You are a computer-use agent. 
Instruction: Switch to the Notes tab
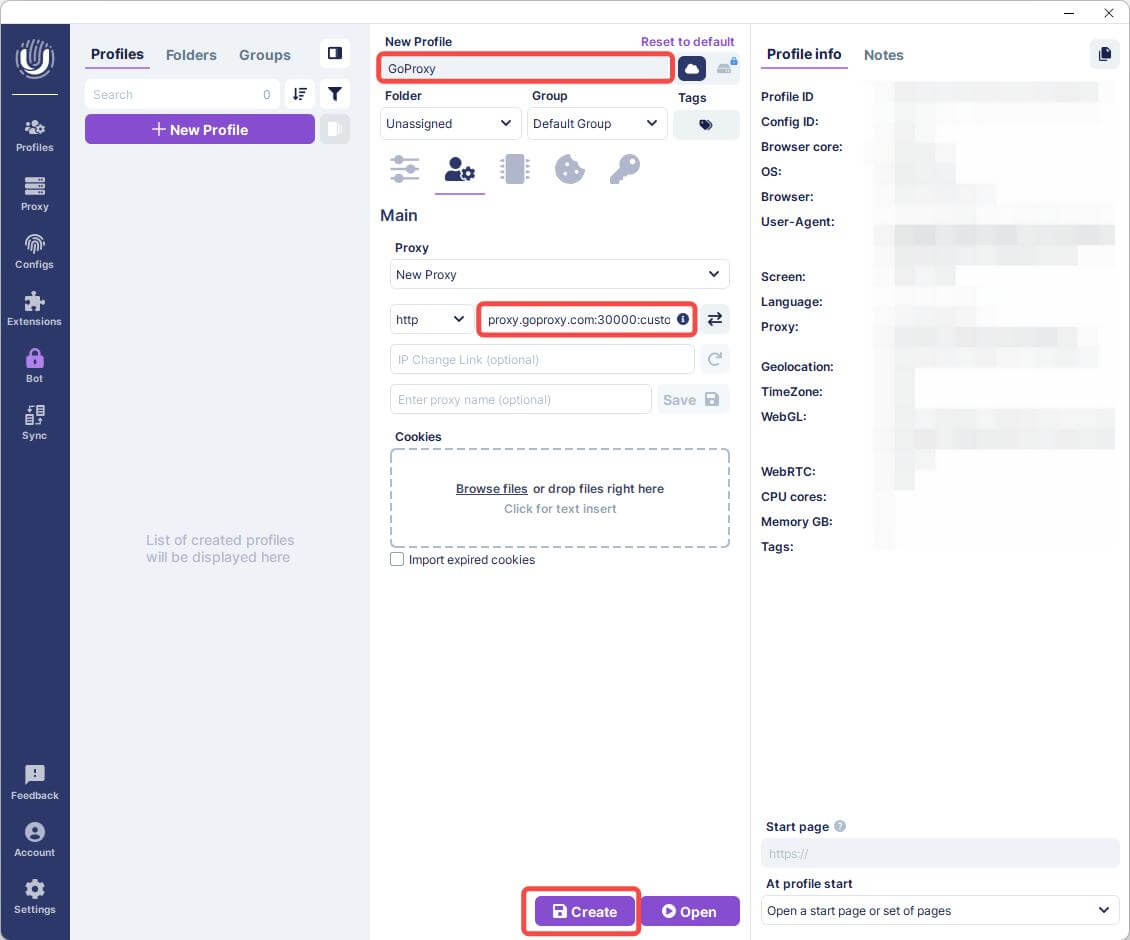click(x=883, y=55)
